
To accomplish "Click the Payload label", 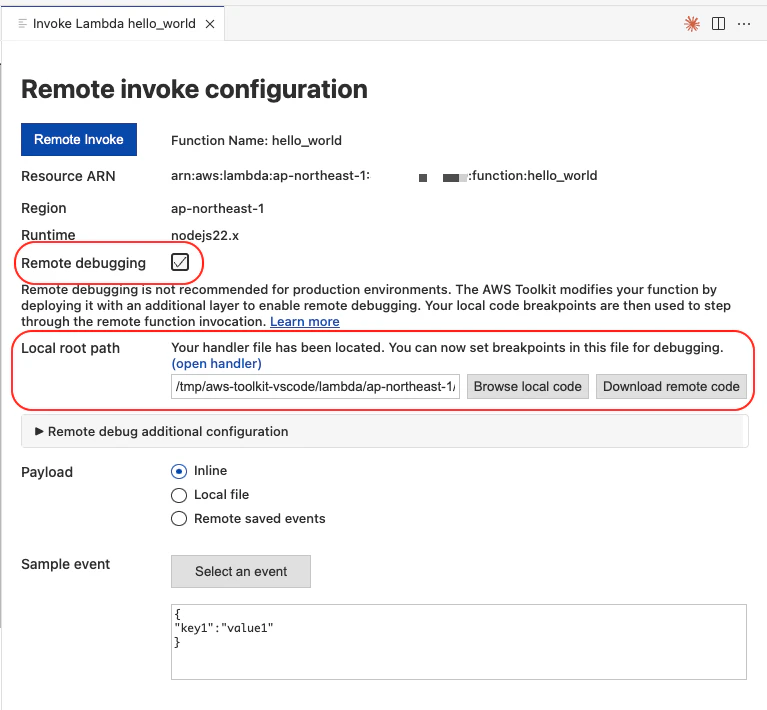I will 47,472.
